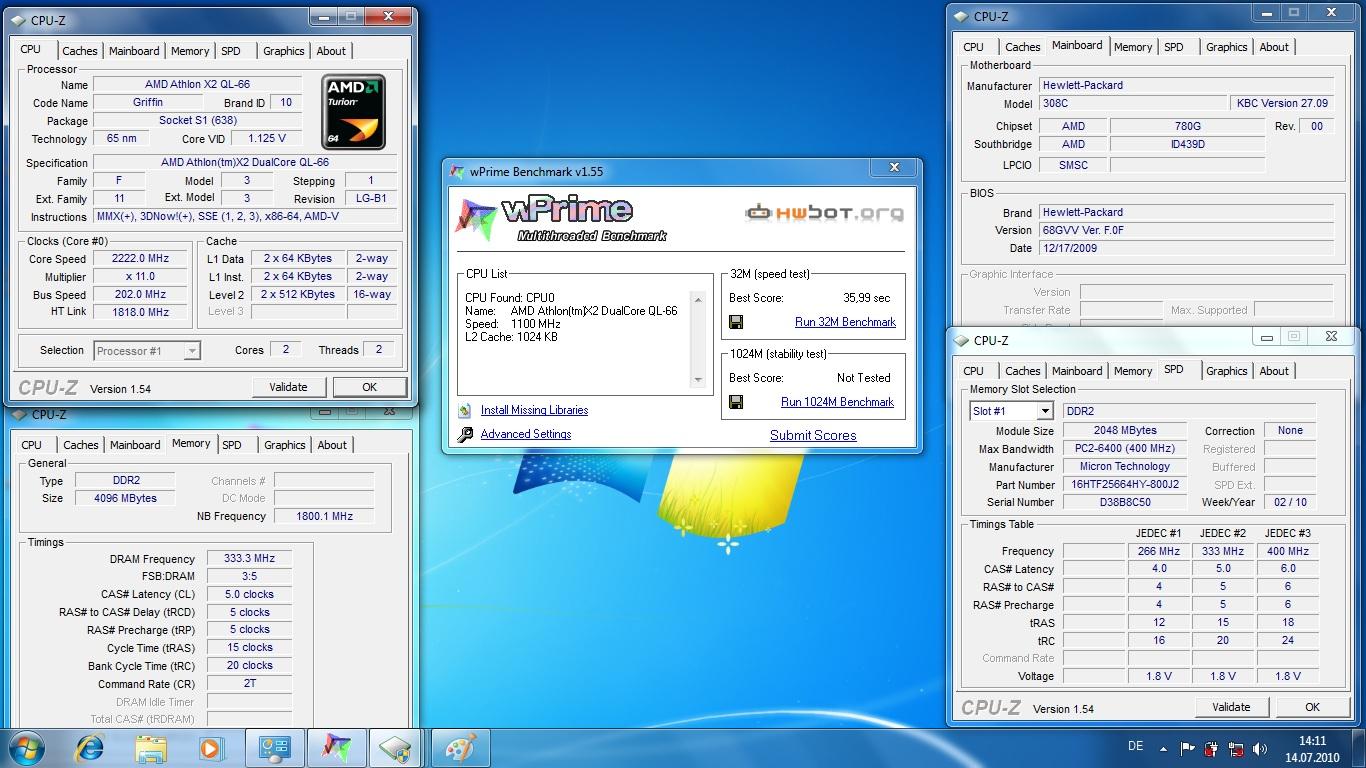The width and height of the screenshot is (1366, 768).
Task: Click Install Missing Libraries icon
Action: coord(465,410)
